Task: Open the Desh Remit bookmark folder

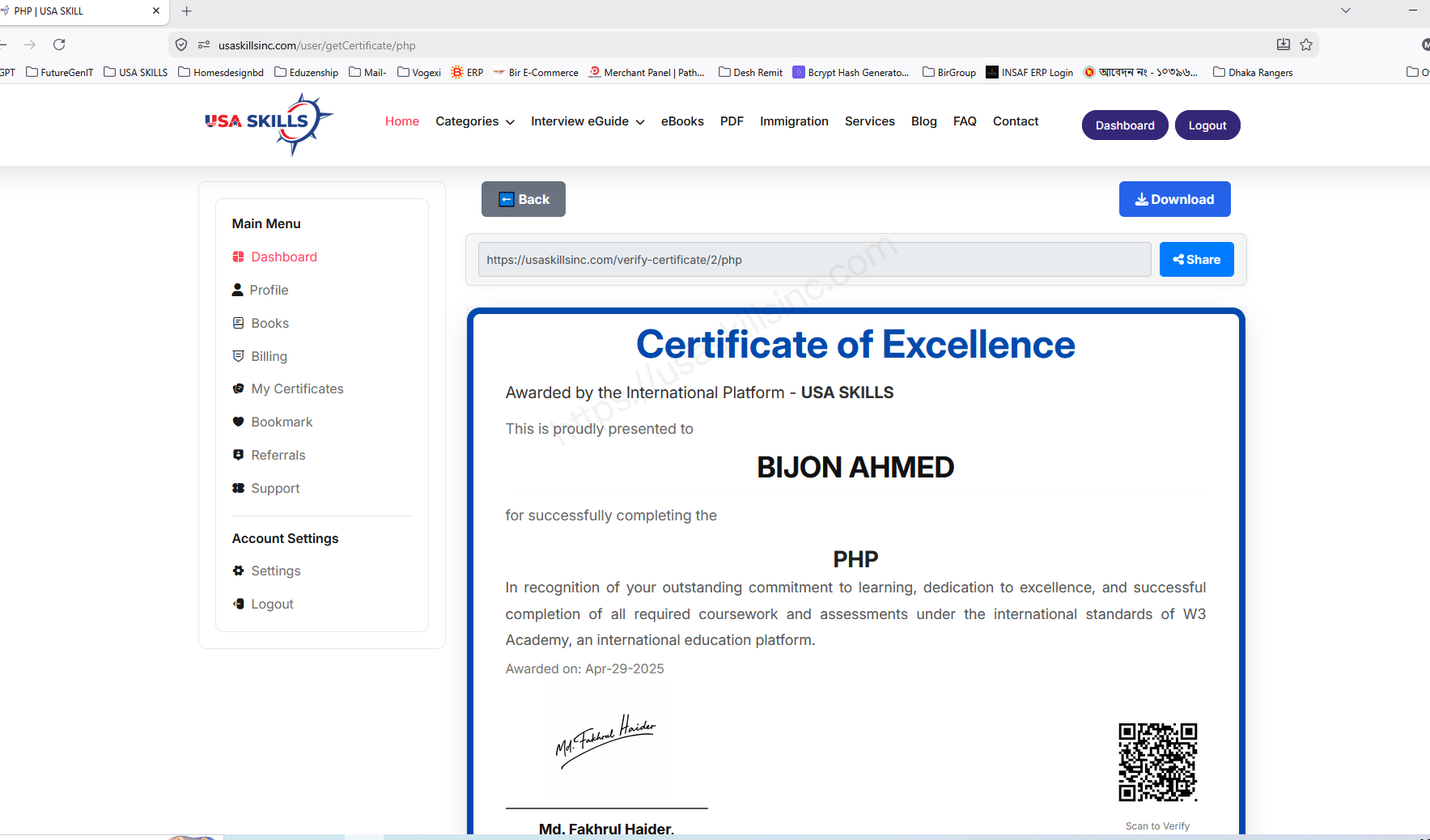Action: point(751,72)
